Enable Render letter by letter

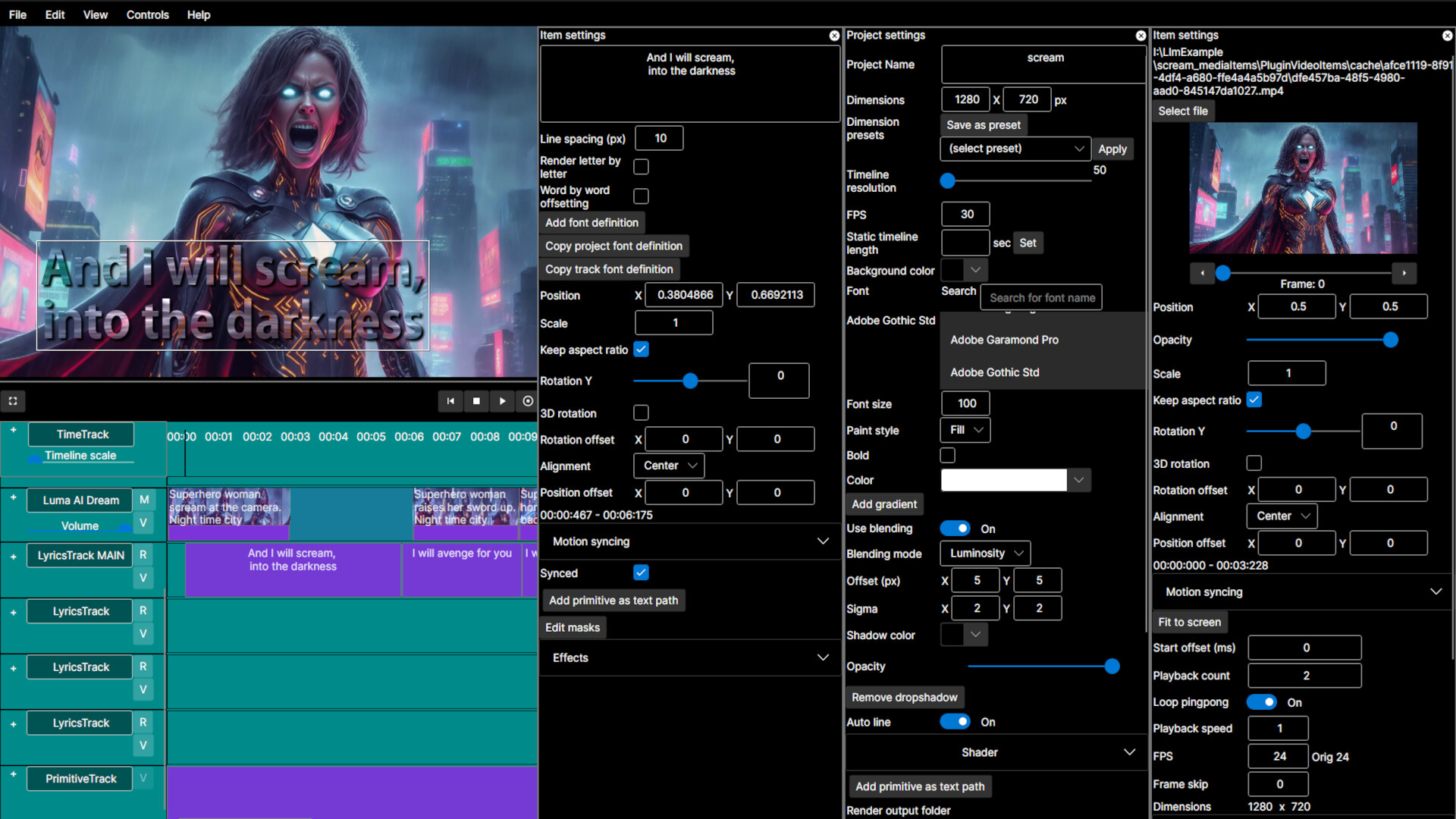(641, 166)
